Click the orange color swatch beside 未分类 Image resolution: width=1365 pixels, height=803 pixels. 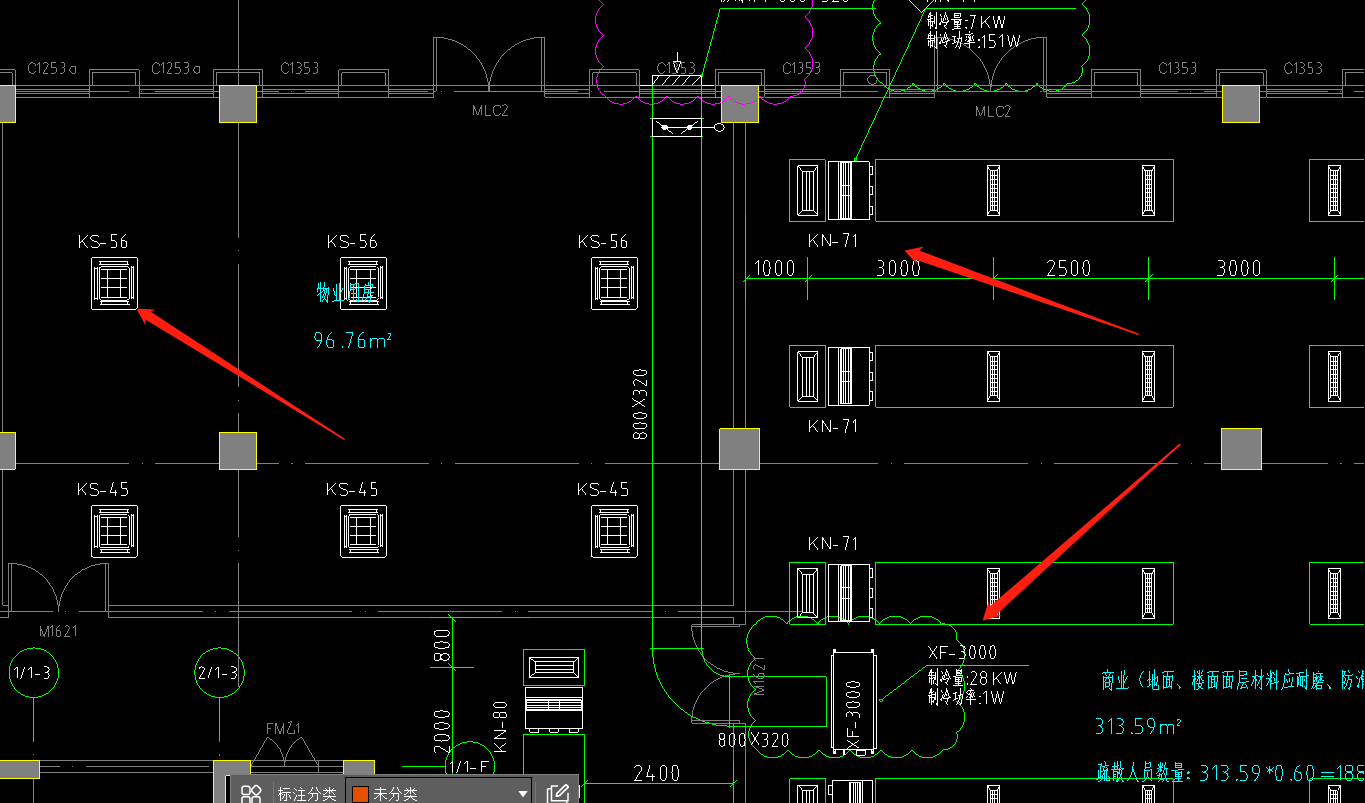click(360, 794)
